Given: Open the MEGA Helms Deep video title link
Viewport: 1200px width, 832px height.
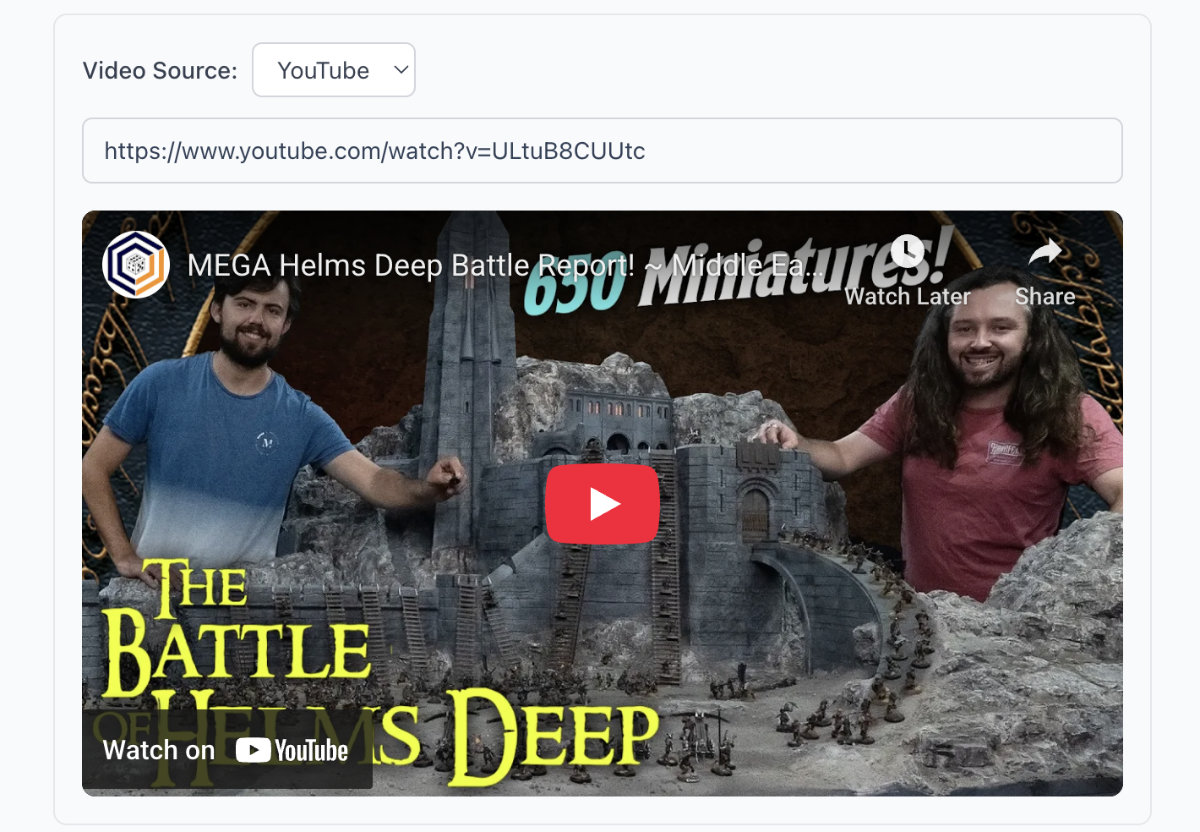Looking at the screenshot, I should [x=506, y=265].
